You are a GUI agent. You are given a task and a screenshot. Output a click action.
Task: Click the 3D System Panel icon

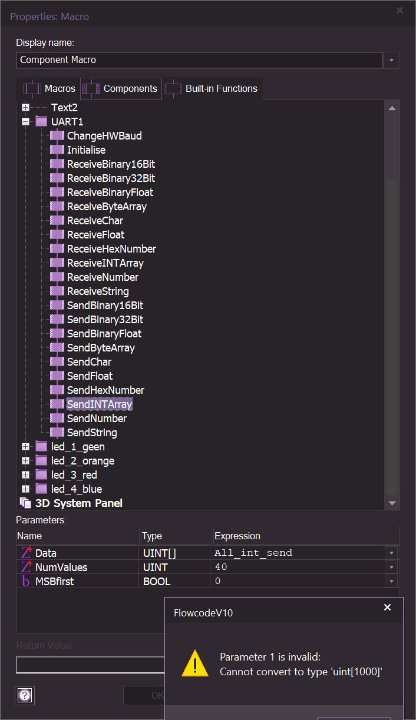point(25,503)
